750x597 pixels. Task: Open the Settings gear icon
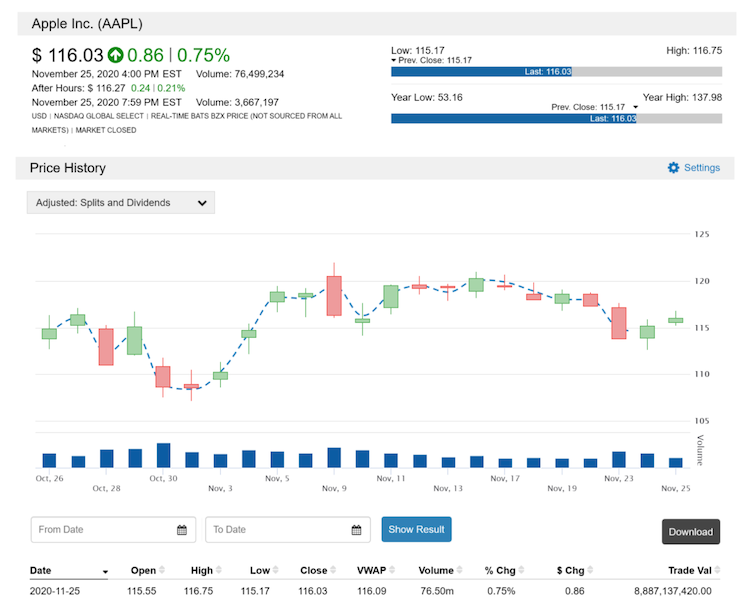point(673,167)
